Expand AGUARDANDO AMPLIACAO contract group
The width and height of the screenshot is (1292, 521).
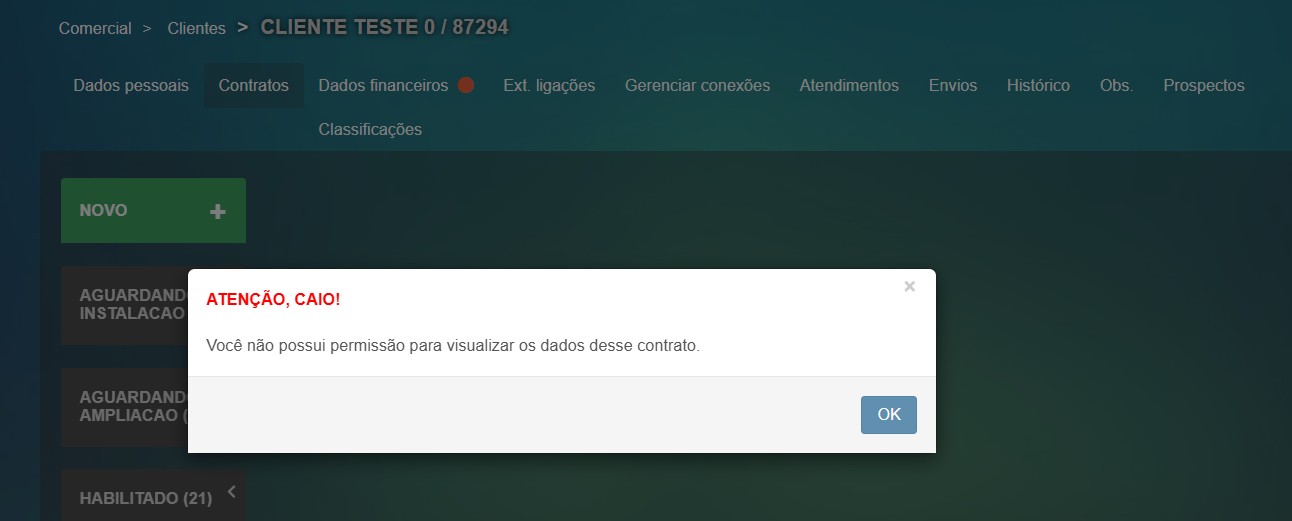click(x=125, y=407)
